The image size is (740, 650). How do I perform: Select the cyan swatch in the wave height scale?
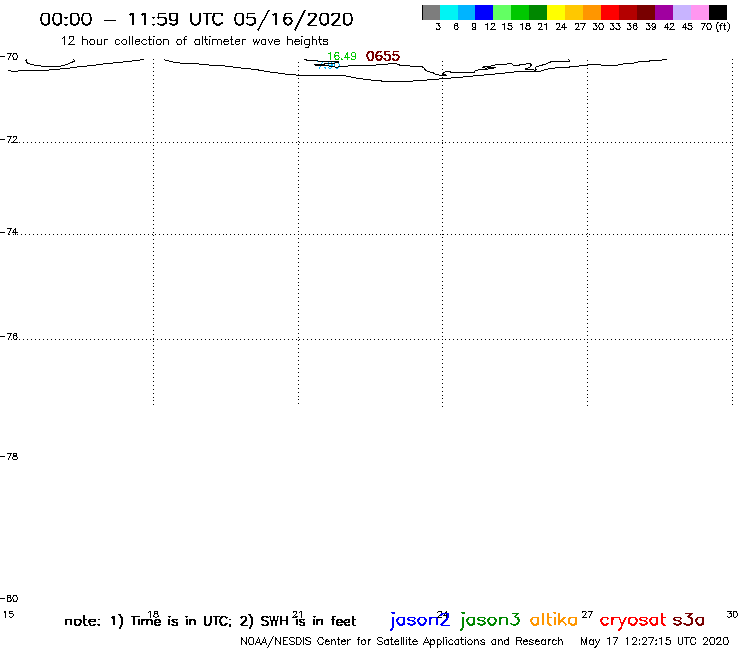pos(449,12)
